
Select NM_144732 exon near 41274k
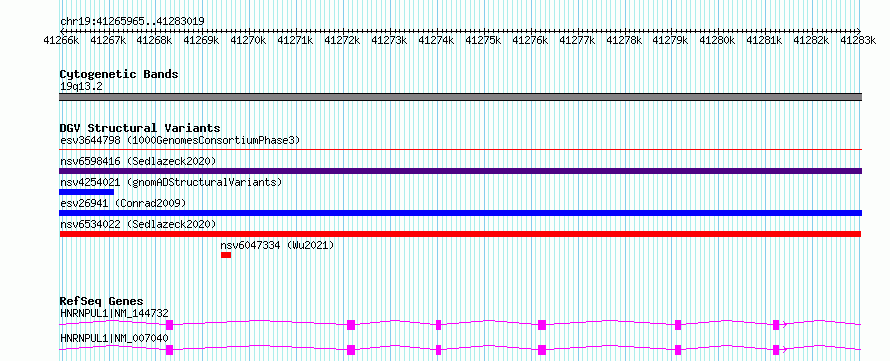[x=438, y=325]
